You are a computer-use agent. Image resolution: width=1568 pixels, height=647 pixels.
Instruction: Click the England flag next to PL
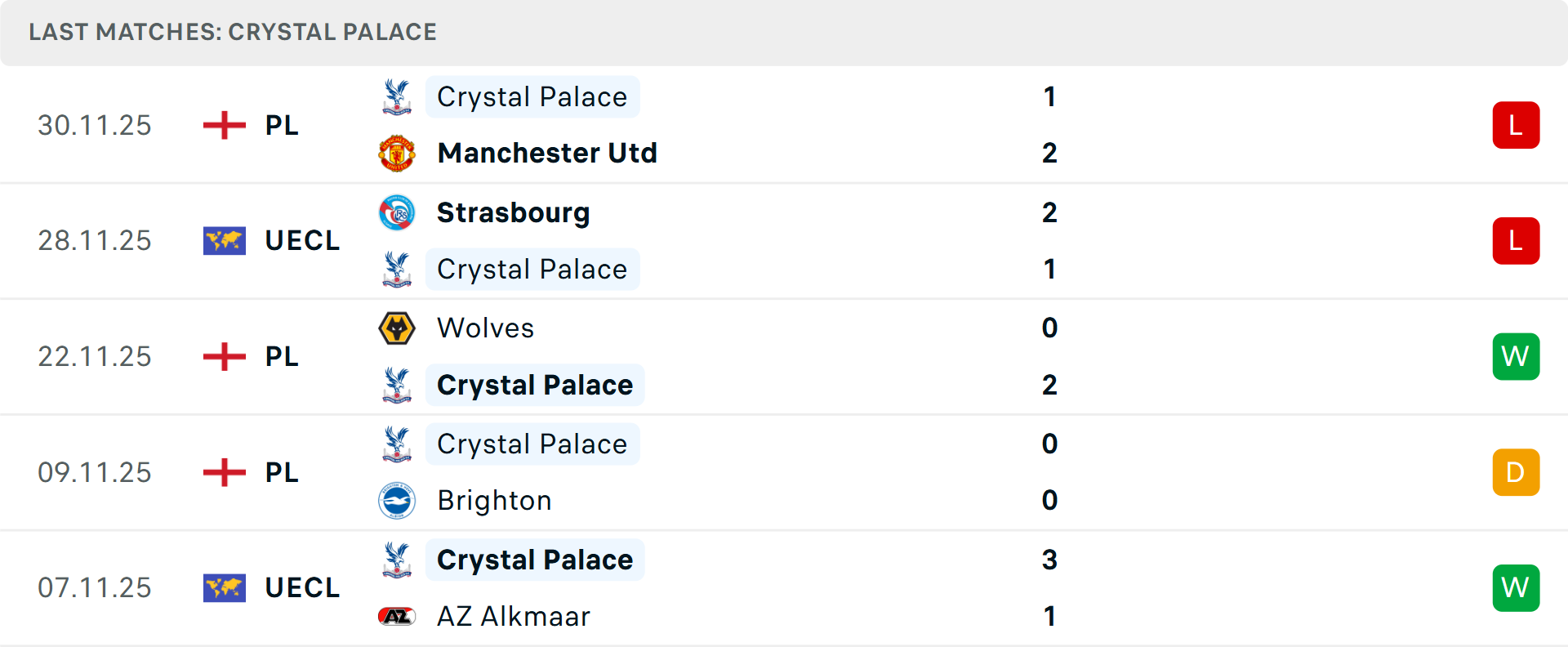(223, 125)
